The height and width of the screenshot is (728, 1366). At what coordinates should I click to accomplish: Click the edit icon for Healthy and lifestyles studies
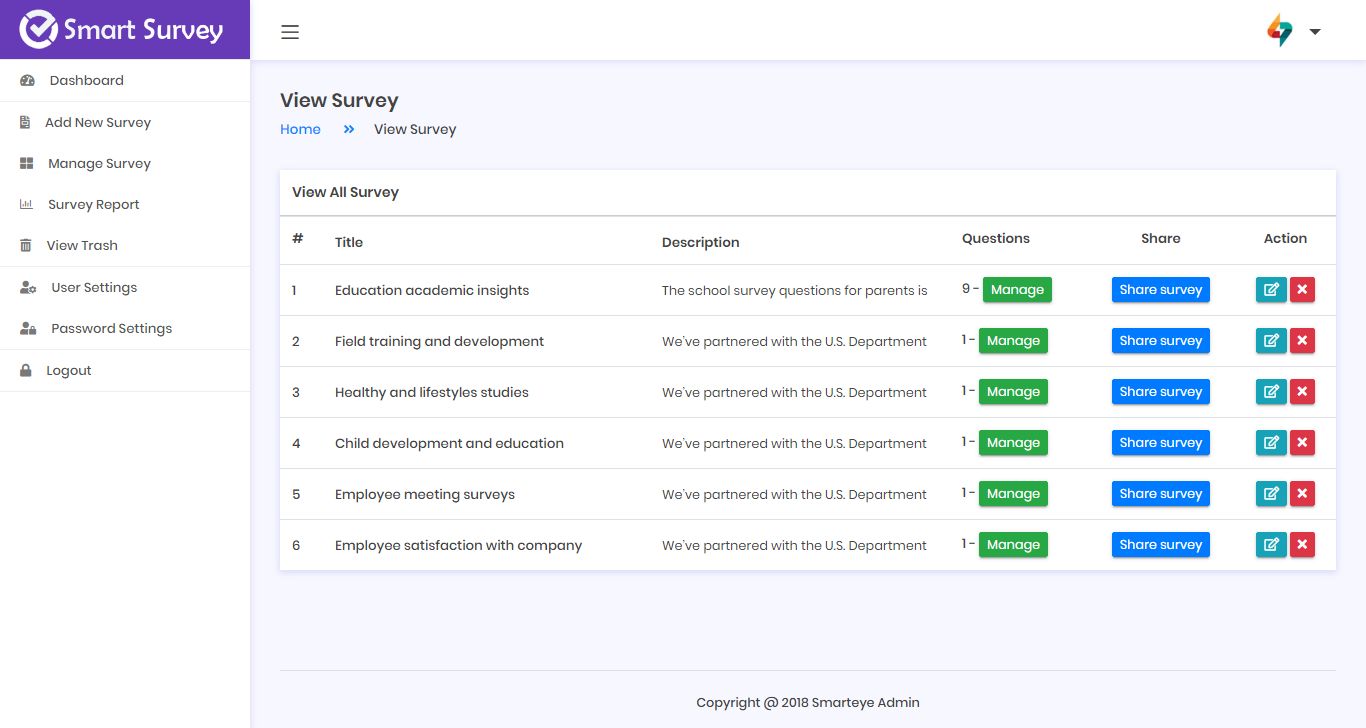(x=1270, y=392)
